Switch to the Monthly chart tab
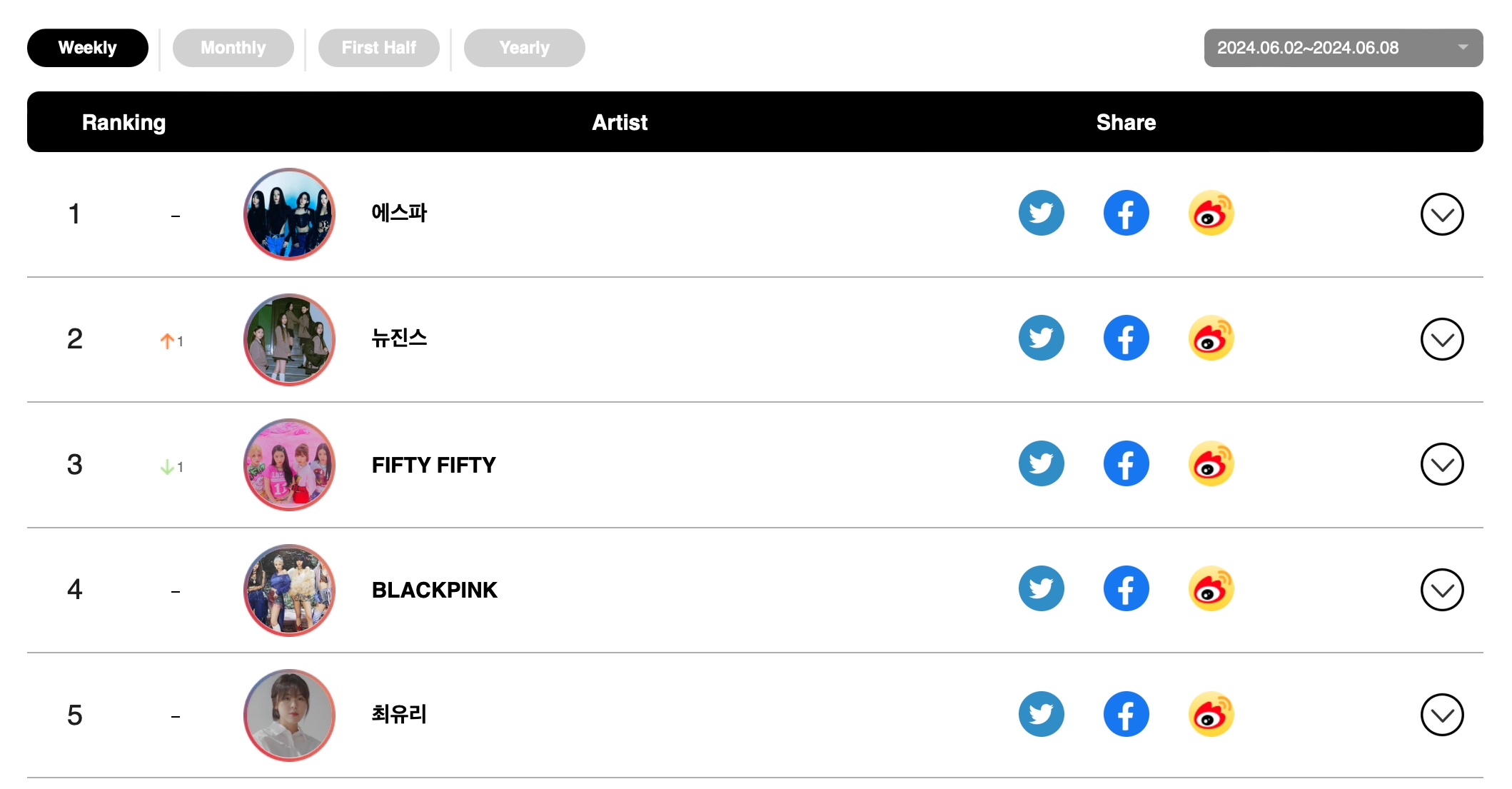1512x789 pixels. pos(233,48)
